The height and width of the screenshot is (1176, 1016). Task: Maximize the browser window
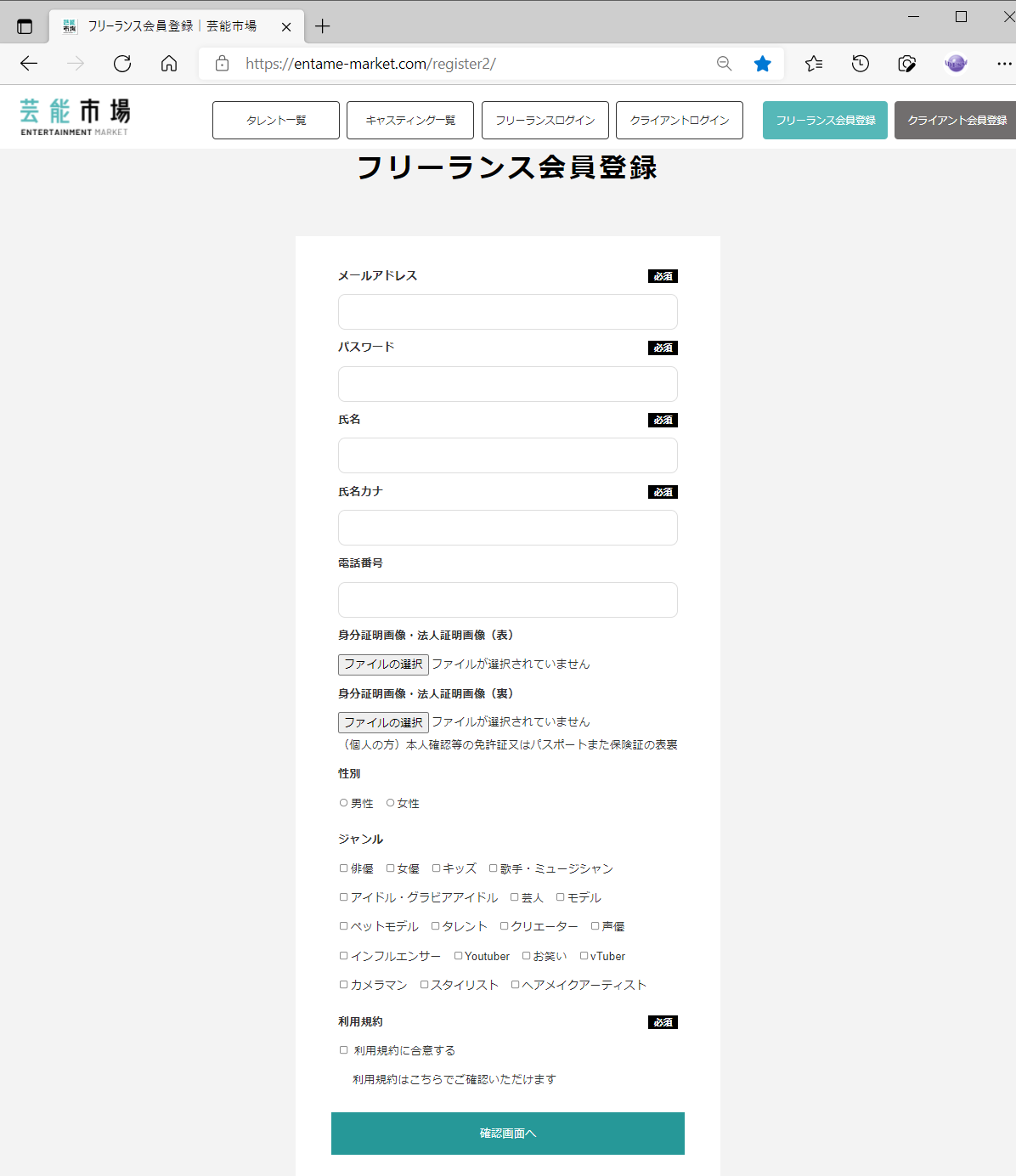pos(962,16)
